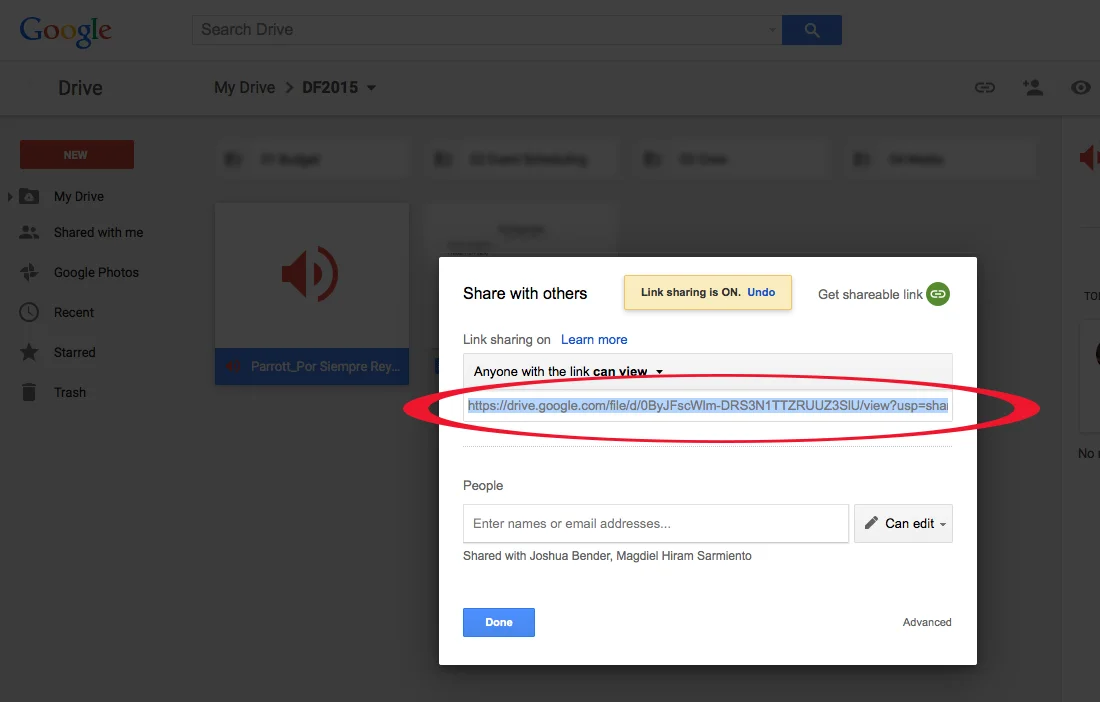Click the add person share icon in toolbar

click(1033, 88)
